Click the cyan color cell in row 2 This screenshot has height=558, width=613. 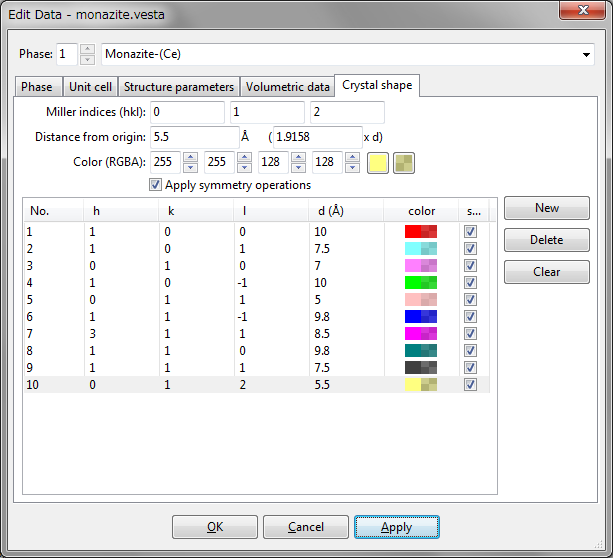coord(421,248)
